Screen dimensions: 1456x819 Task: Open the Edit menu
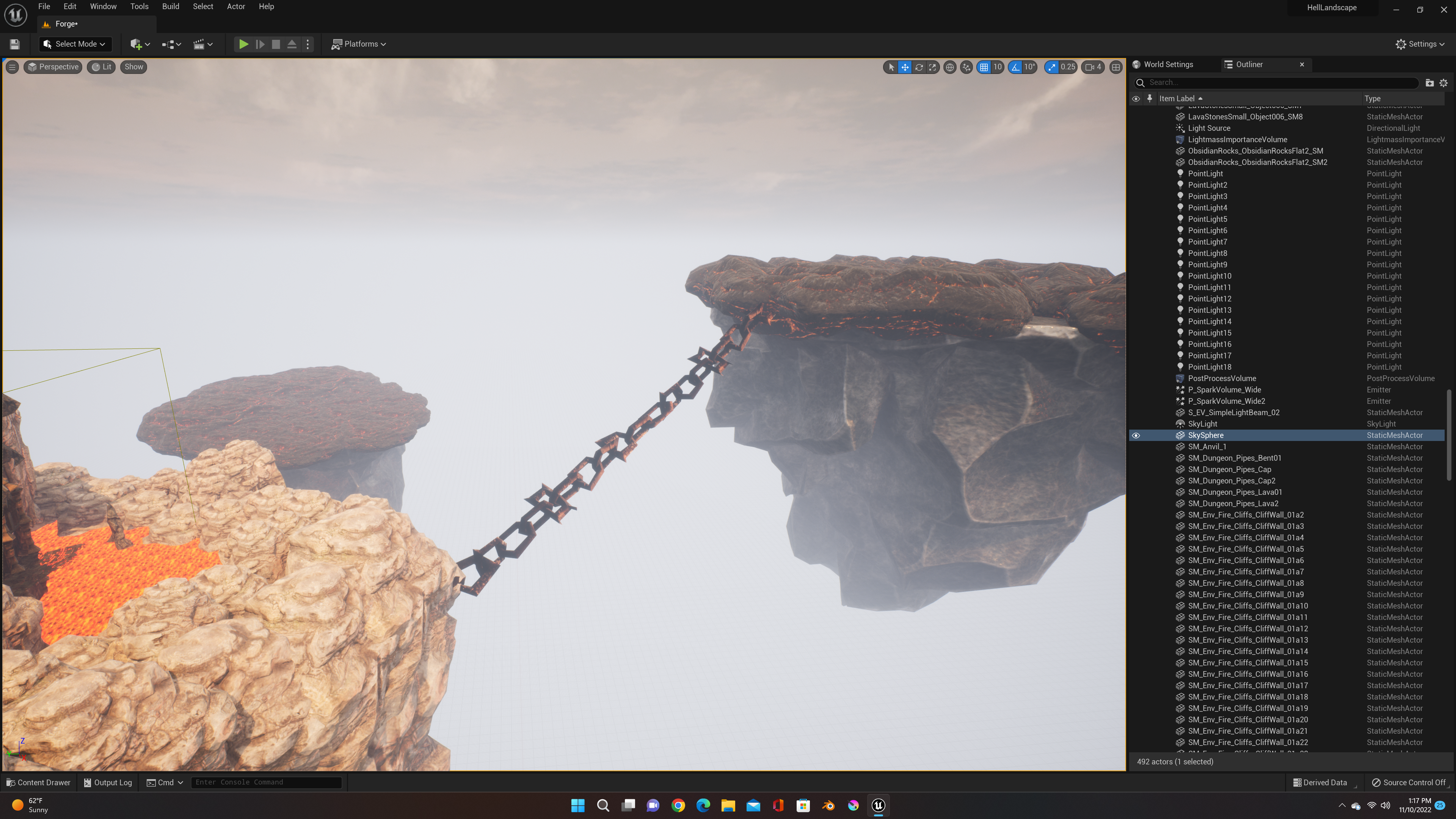70,7
